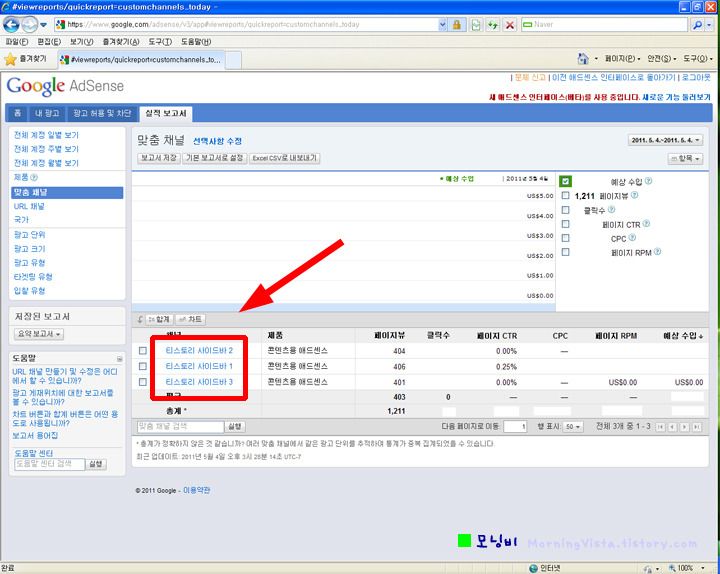
Task: Click the help icon next to 제품
Action: (34, 178)
